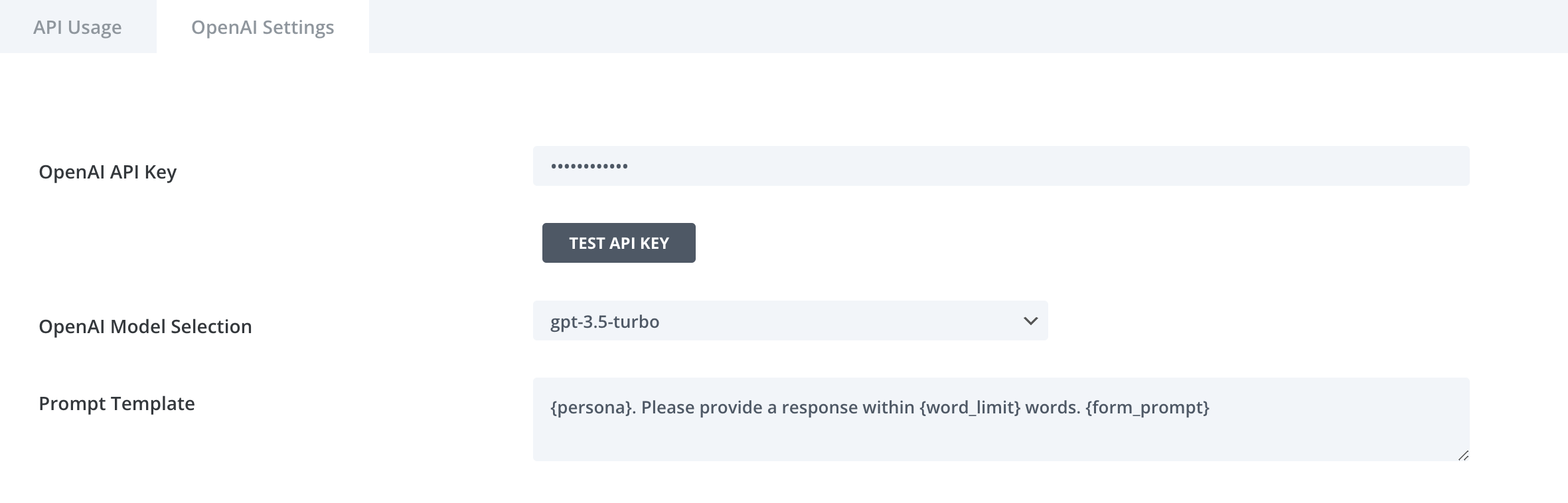Open the dropdown chevron next to gpt-3.5-turbo
Image resolution: width=1568 pixels, height=503 pixels.
pos(1030,321)
